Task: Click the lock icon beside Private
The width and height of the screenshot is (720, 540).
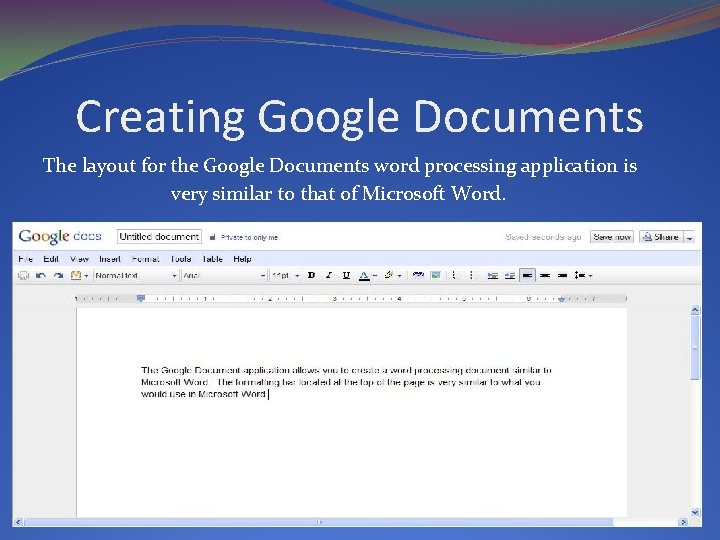Action: (x=212, y=237)
